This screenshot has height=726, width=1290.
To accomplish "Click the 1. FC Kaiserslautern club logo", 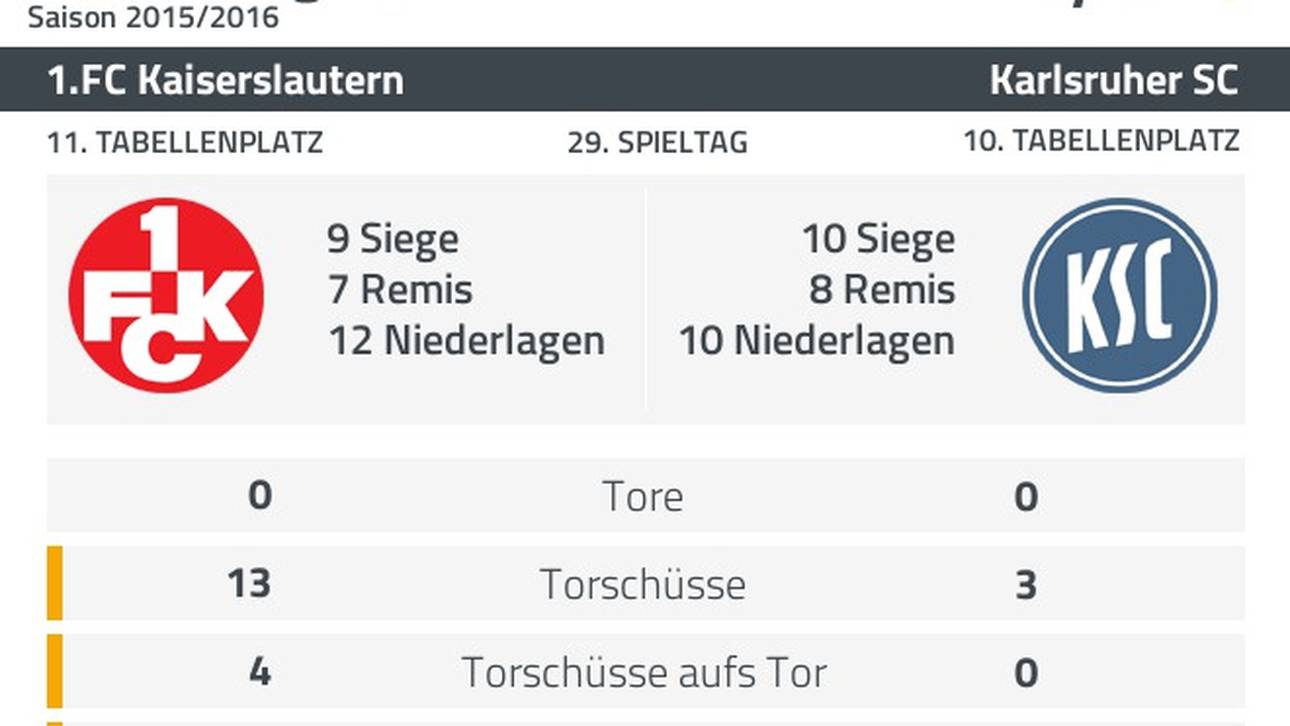I will click(166, 295).
